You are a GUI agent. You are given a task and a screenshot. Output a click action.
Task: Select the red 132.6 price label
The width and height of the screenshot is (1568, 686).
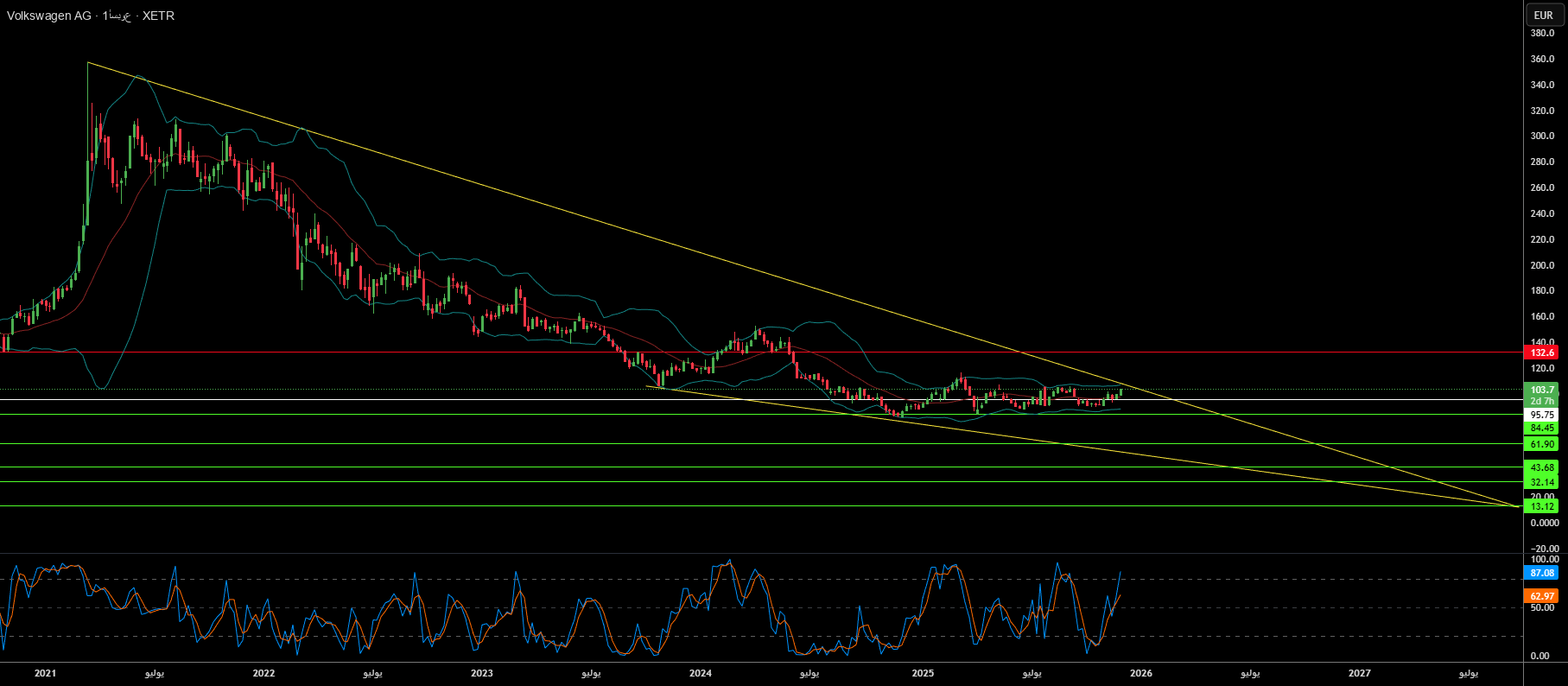tap(1542, 353)
